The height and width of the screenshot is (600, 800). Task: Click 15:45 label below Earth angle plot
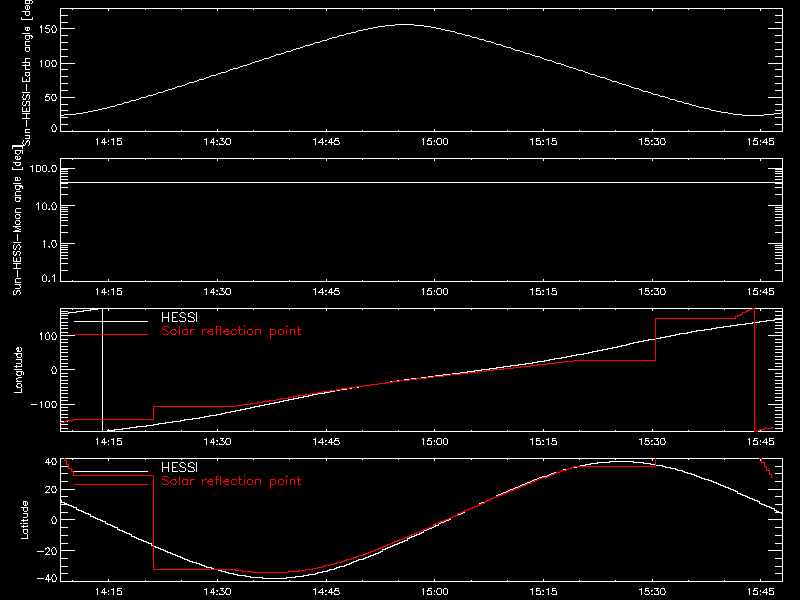pos(761,142)
